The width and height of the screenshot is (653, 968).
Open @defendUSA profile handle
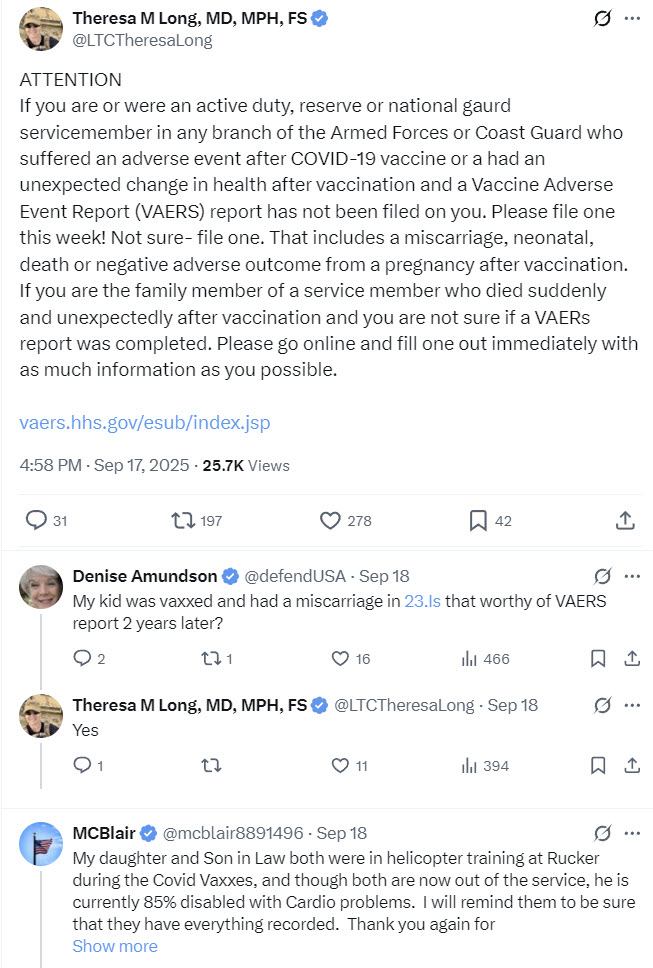(295, 576)
